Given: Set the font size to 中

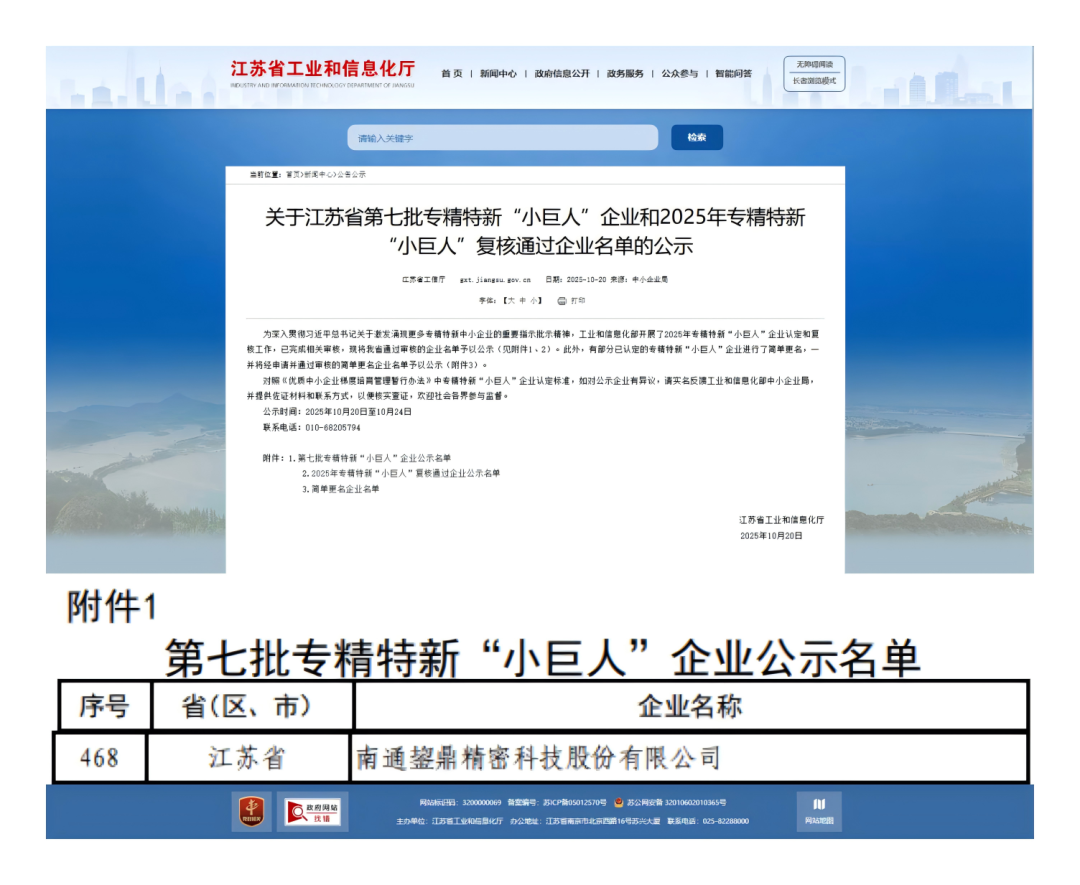Looking at the screenshot, I should pos(522,301).
